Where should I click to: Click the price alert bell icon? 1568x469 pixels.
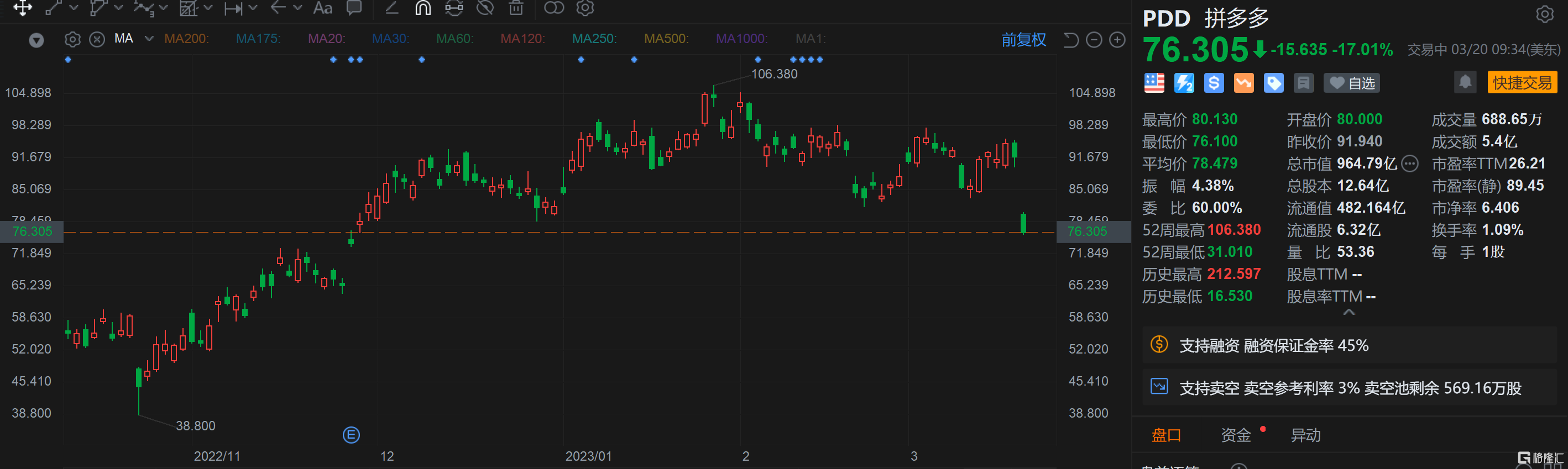[x=1465, y=82]
